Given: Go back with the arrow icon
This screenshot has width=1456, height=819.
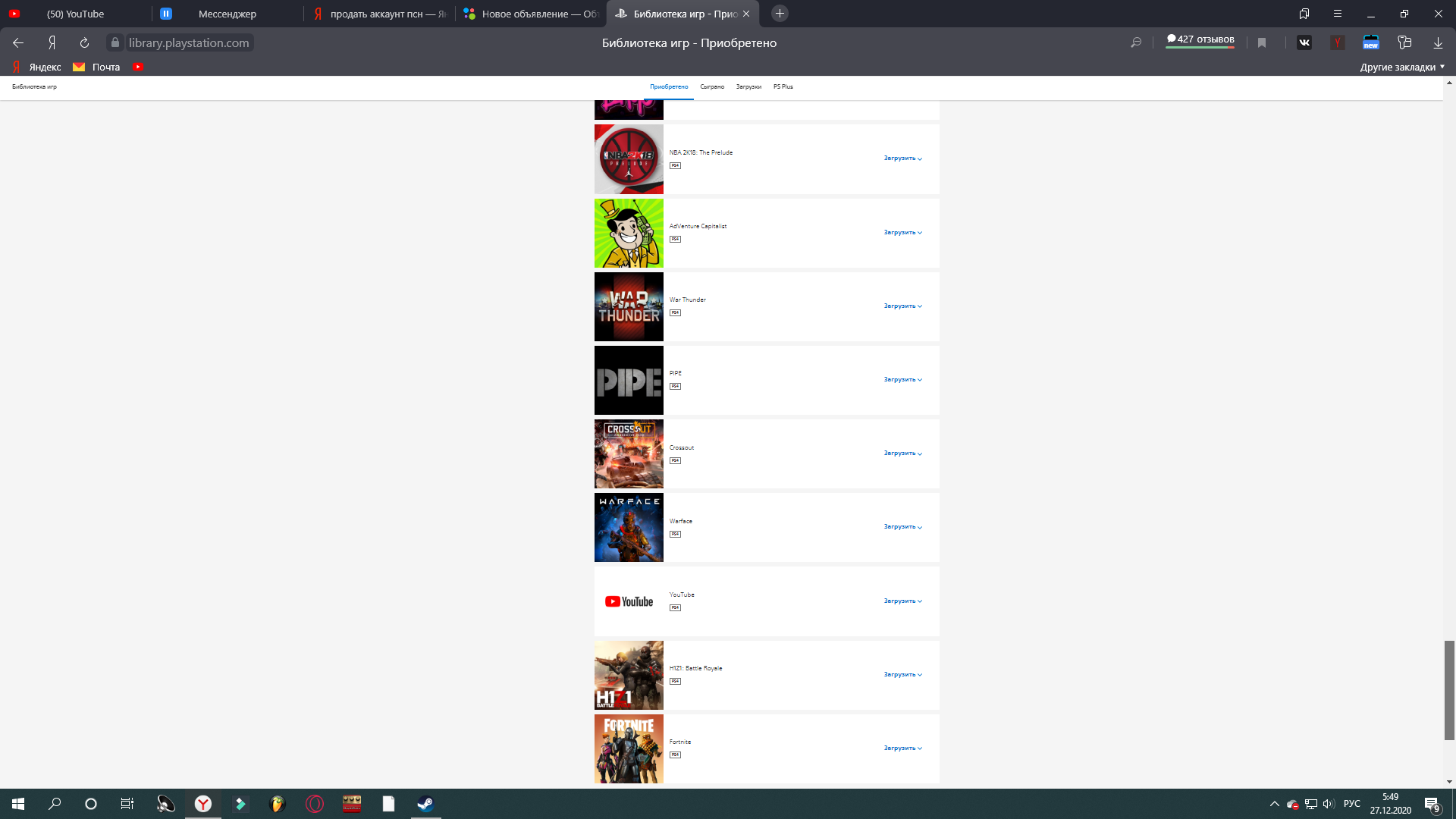Looking at the screenshot, I should tap(18, 42).
